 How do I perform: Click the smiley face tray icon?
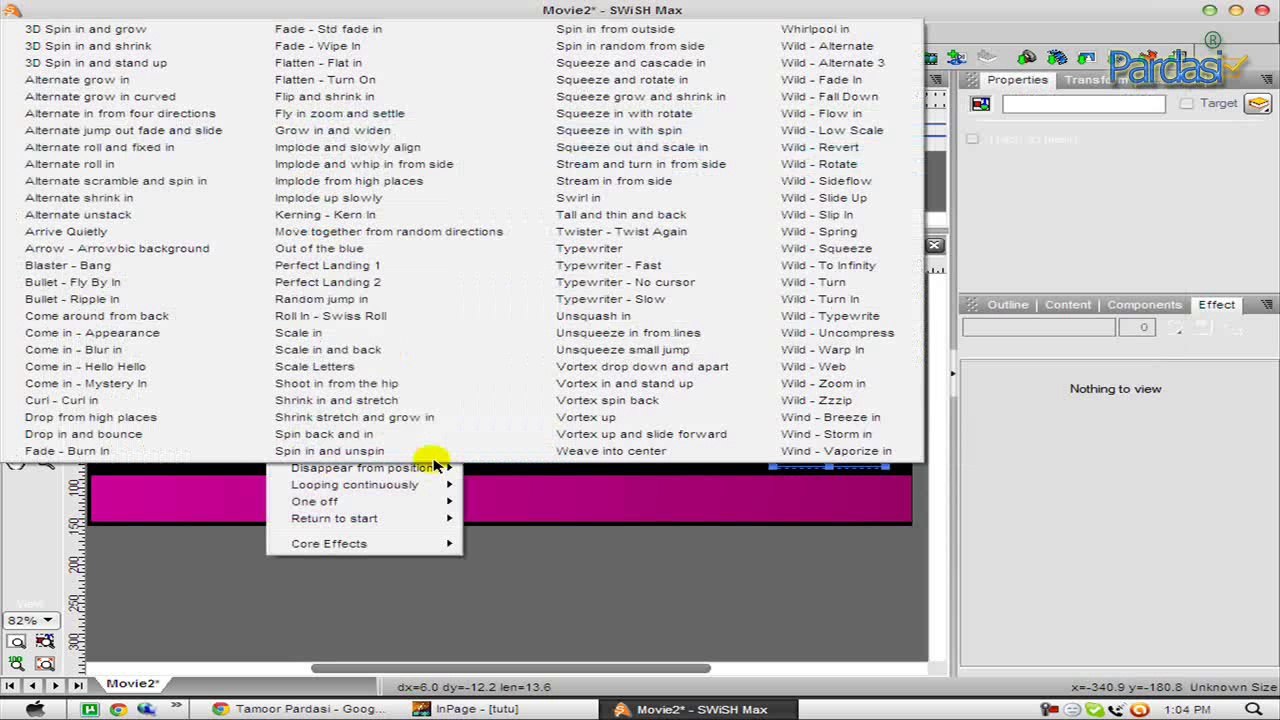[1073, 709]
